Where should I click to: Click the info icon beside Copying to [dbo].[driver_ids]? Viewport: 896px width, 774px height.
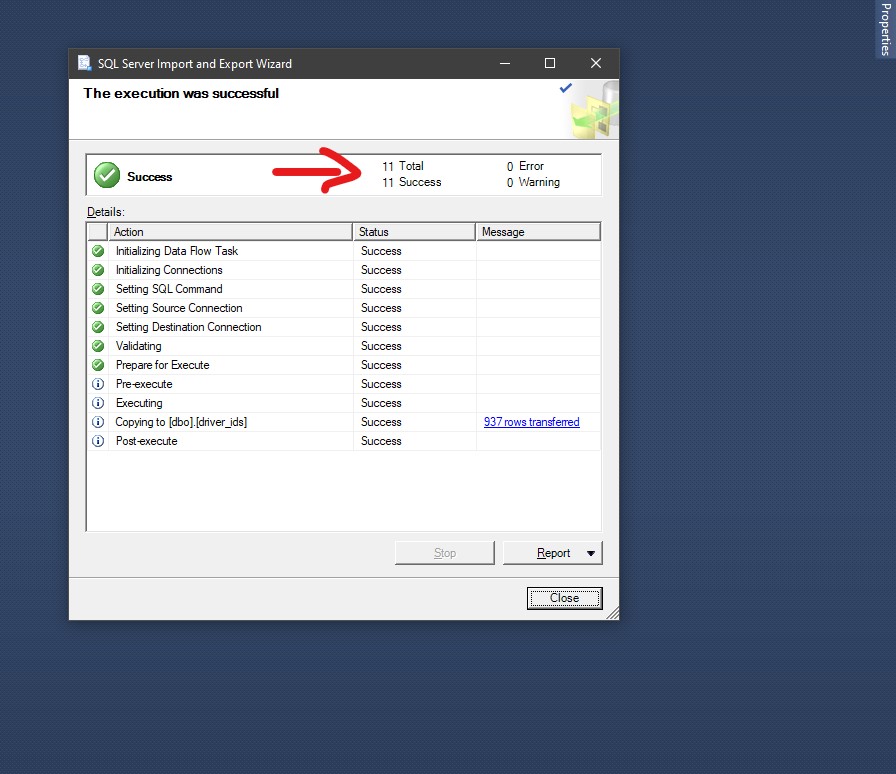[x=98, y=422]
